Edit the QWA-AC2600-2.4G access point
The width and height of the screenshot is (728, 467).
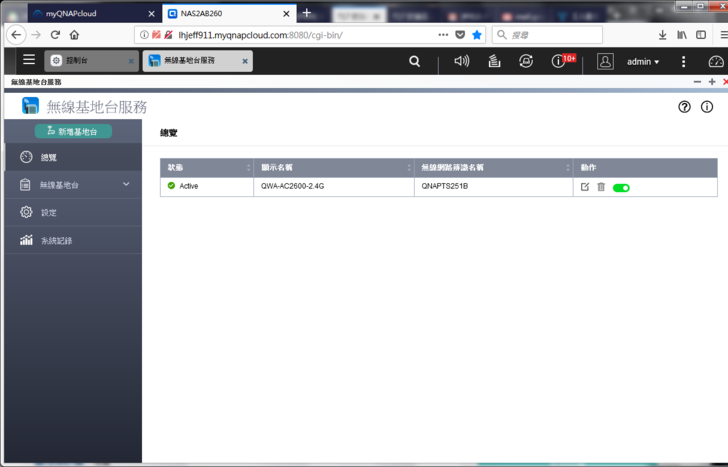pyautogui.click(x=585, y=187)
